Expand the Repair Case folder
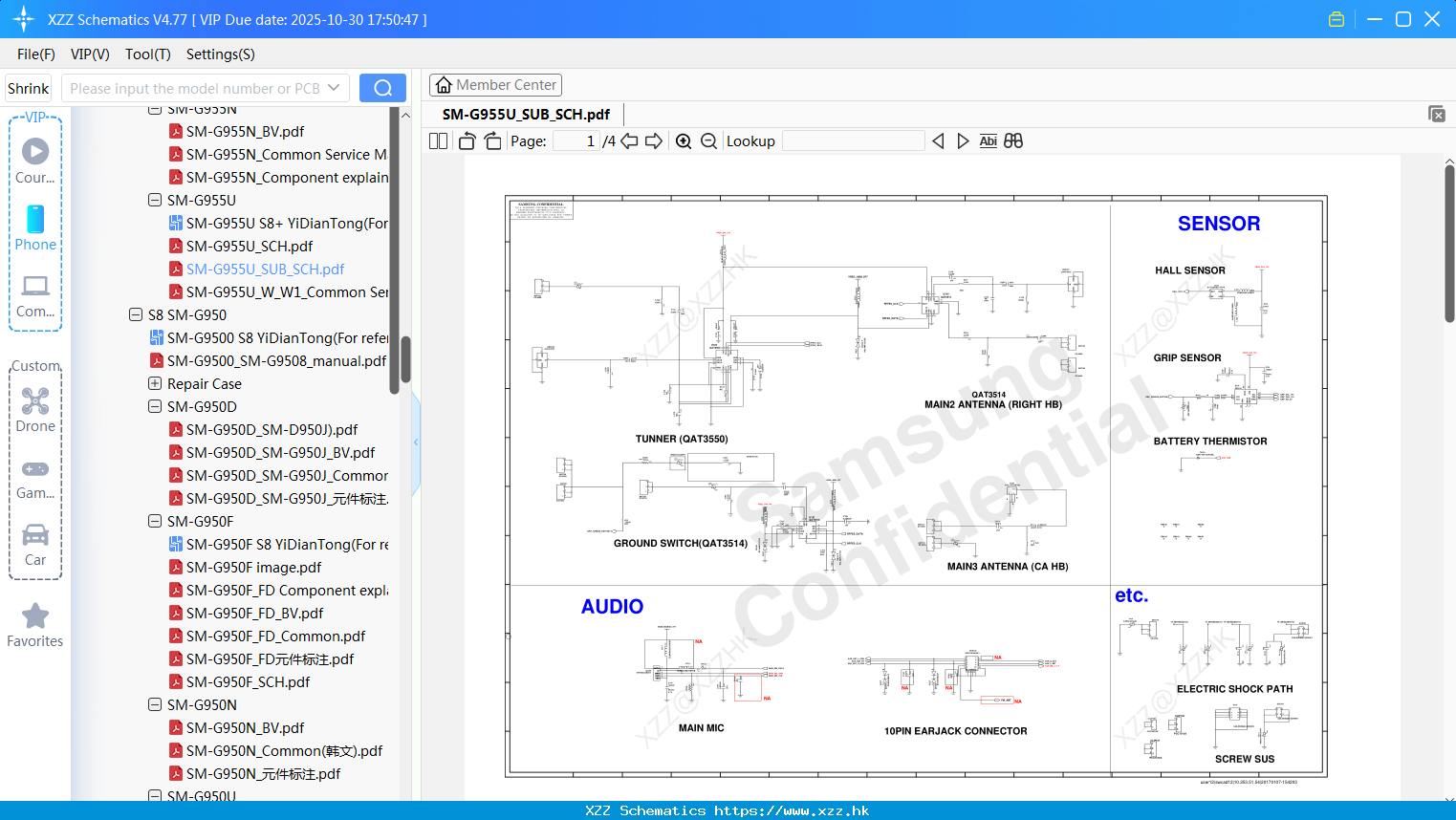Viewport: 1456px width, 820px height. pos(155,383)
